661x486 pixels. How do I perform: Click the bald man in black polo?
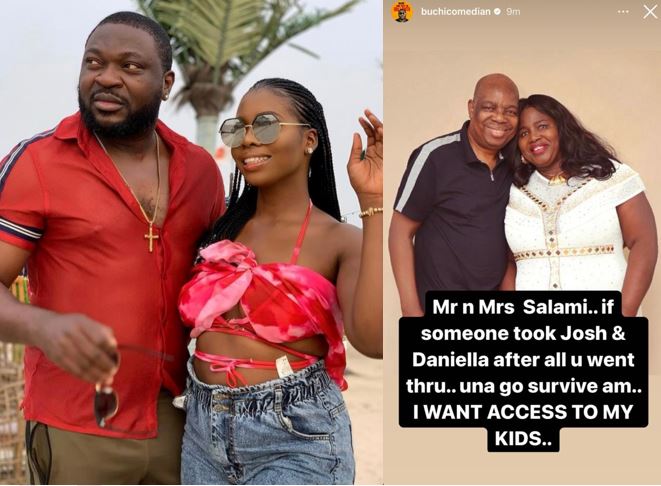[455, 190]
